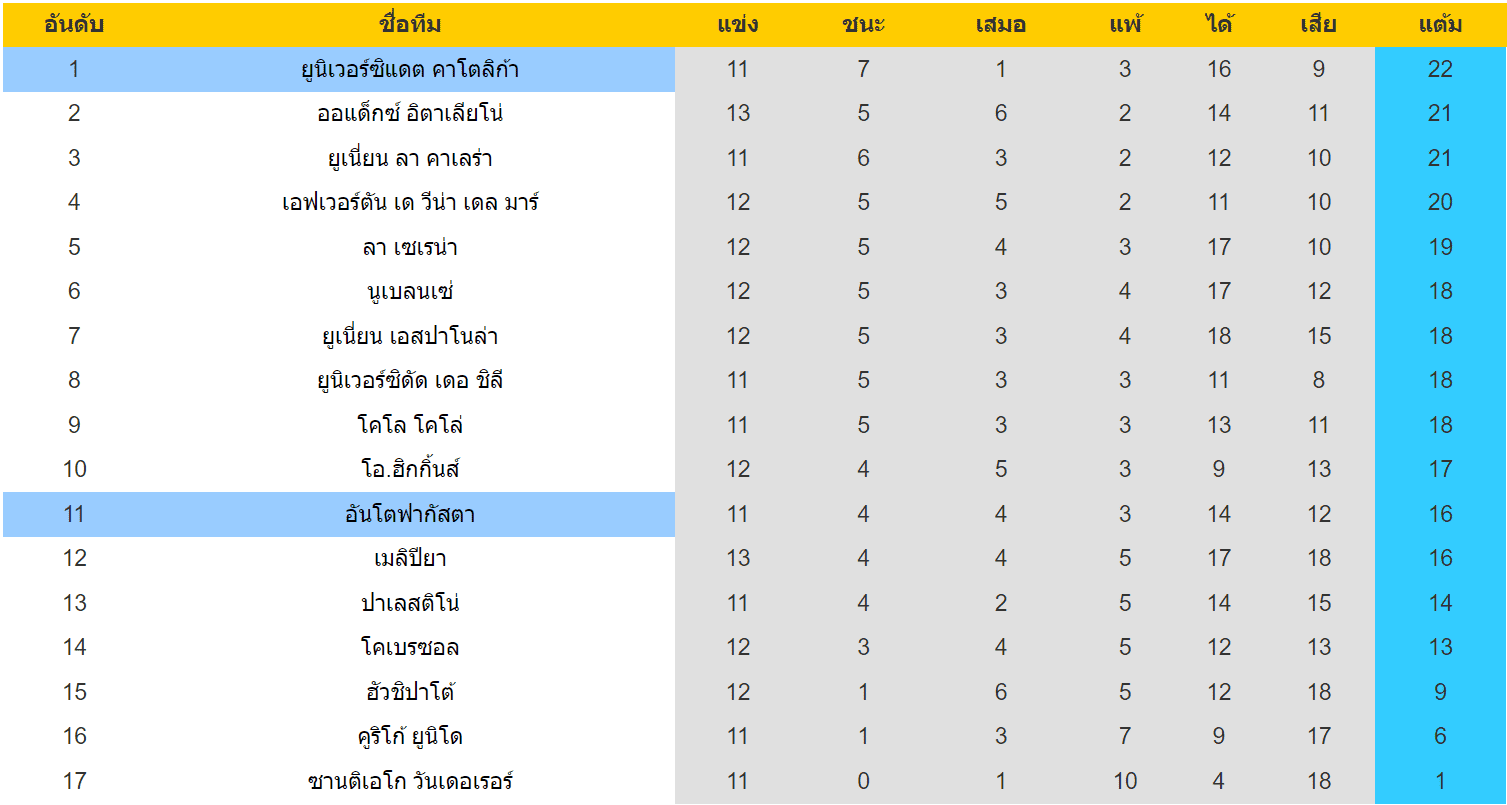Select team เอฟเวอร์ตัน เด วีน่า เดล มาร์
The height and width of the screenshot is (805, 1507).
(x=410, y=203)
